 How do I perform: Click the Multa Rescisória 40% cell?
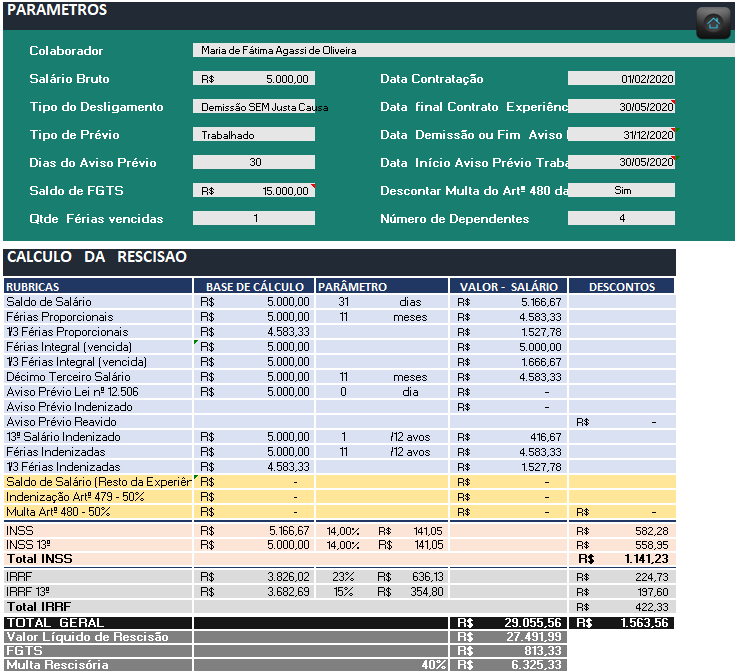click(x=432, y=664)
